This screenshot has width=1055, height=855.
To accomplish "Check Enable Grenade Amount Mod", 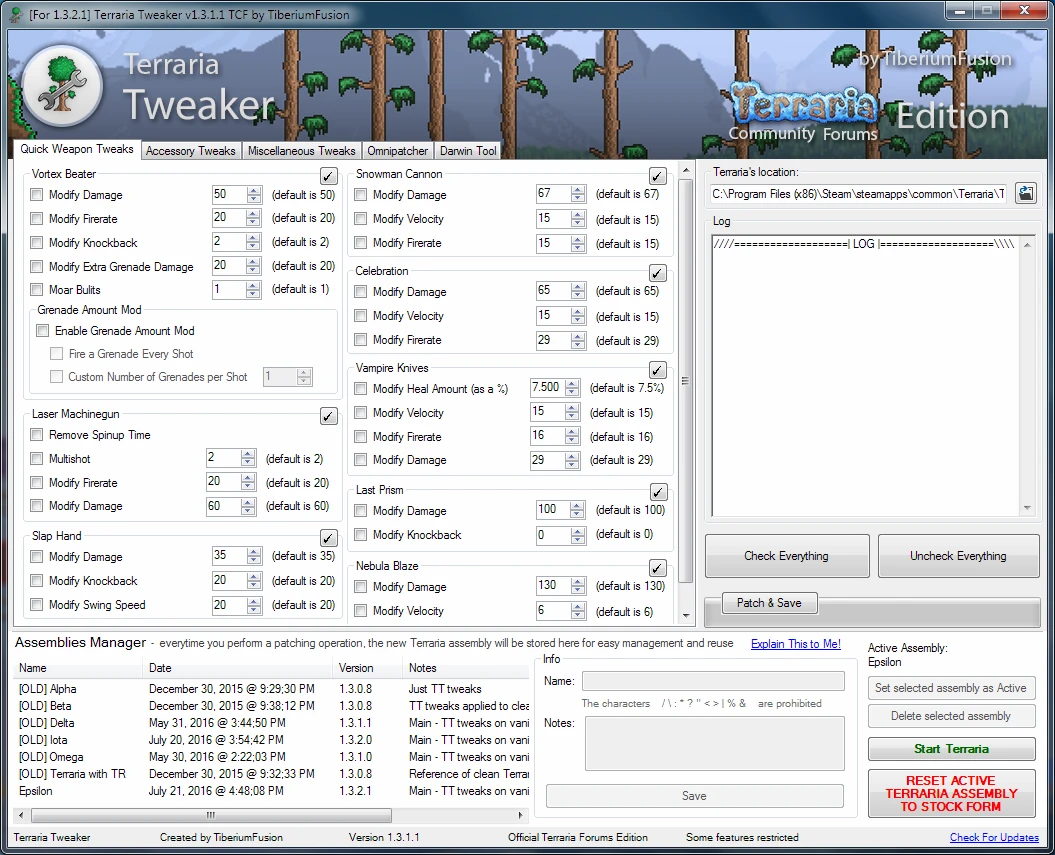I will [42, 330].
